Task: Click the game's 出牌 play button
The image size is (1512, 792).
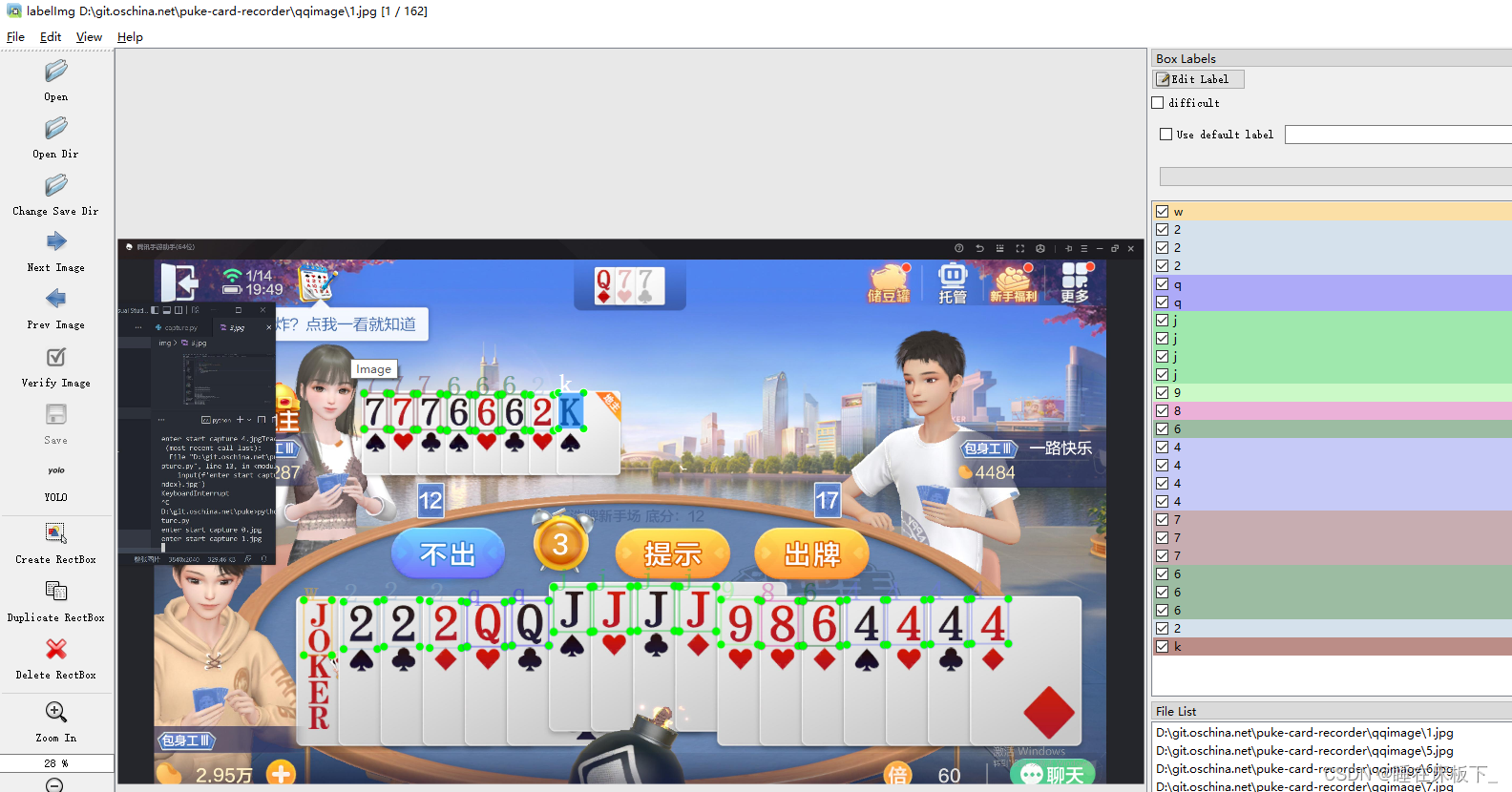Action: pos(812,553)
